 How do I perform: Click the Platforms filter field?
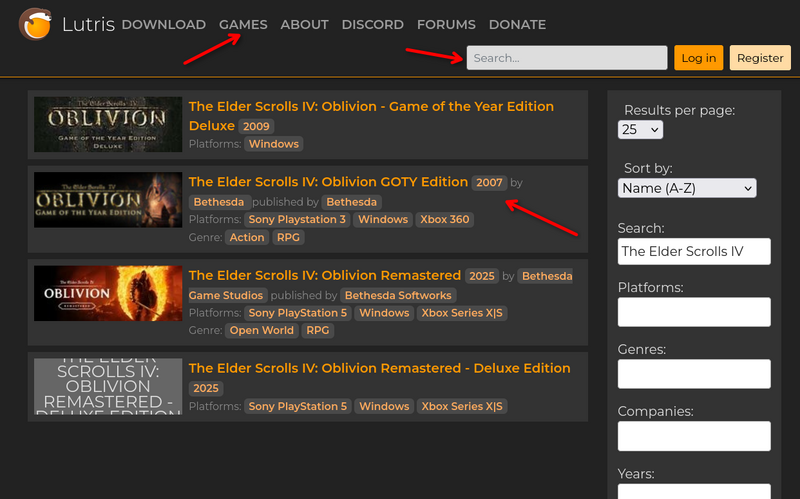coord(694,312)
